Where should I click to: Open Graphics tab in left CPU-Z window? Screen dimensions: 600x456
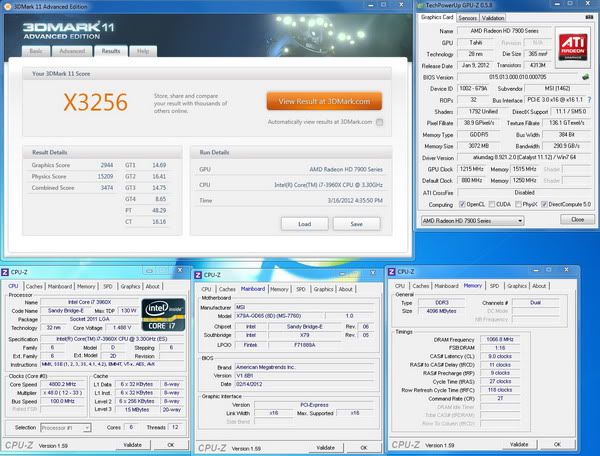tap(130, 286)
